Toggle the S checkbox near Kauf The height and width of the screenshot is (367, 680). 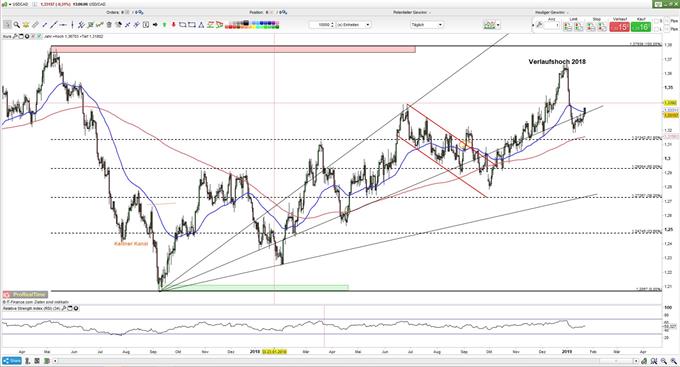tap(656, 21)
